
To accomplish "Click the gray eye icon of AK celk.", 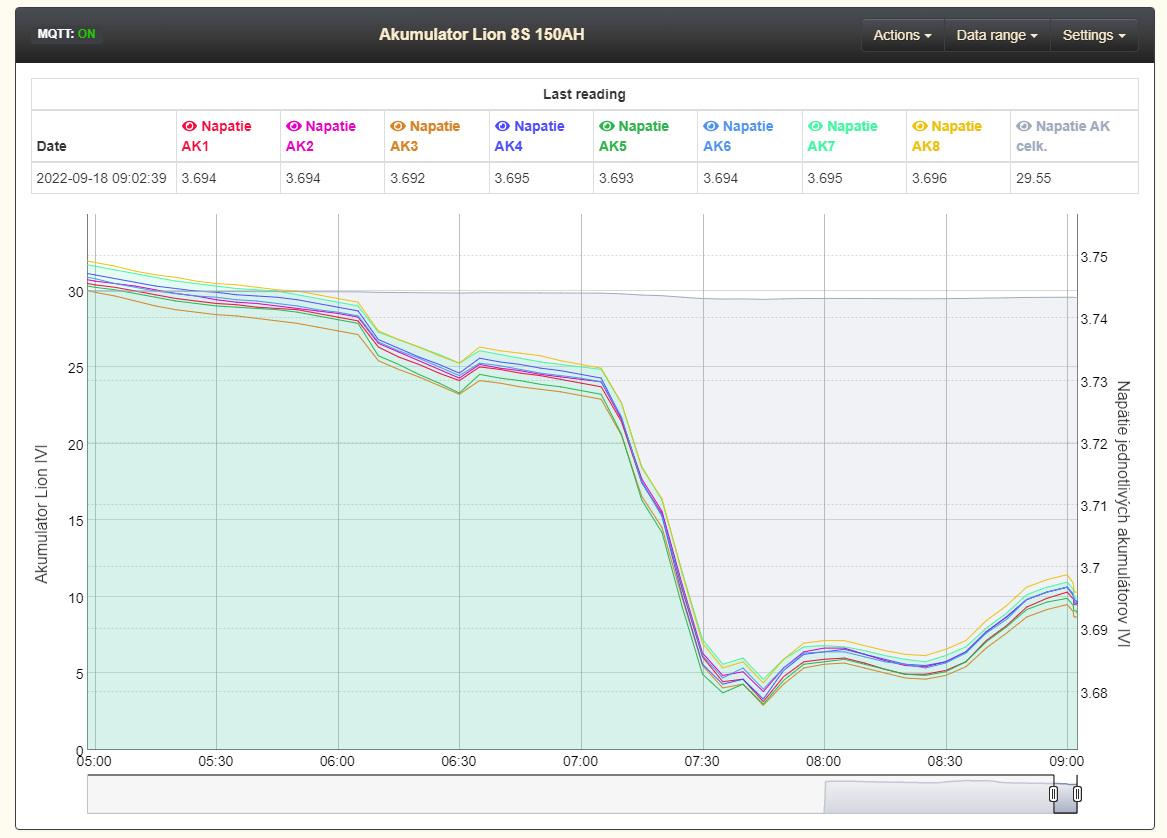I will pyautogui.click(x=1023, y=127).
